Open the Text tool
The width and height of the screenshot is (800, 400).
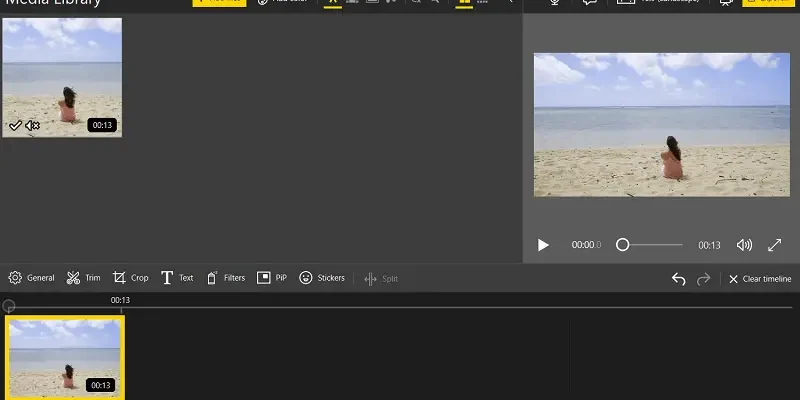(x=177, y=278)
